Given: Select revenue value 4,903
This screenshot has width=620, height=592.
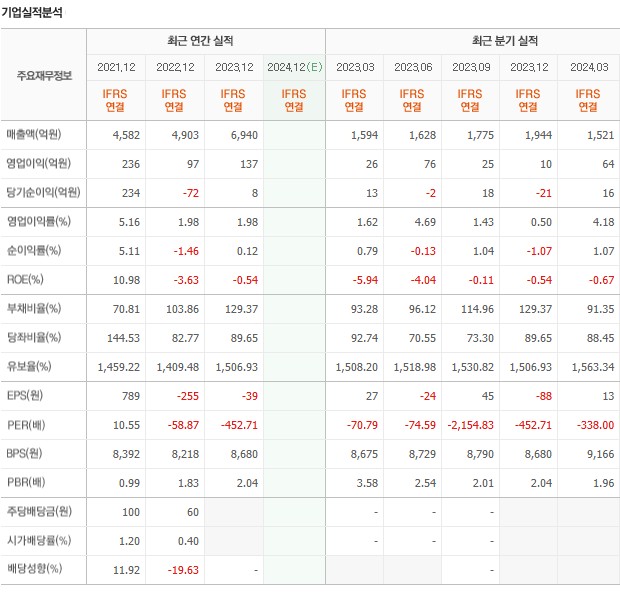Looking at the screenshot, I should (x=185, y=135).
